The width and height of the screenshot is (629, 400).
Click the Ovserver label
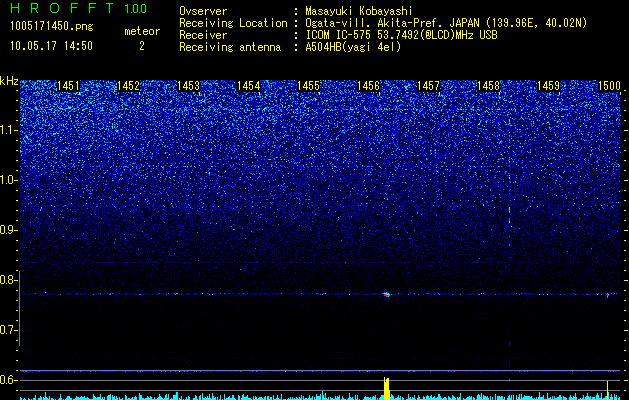coord(203,11)
